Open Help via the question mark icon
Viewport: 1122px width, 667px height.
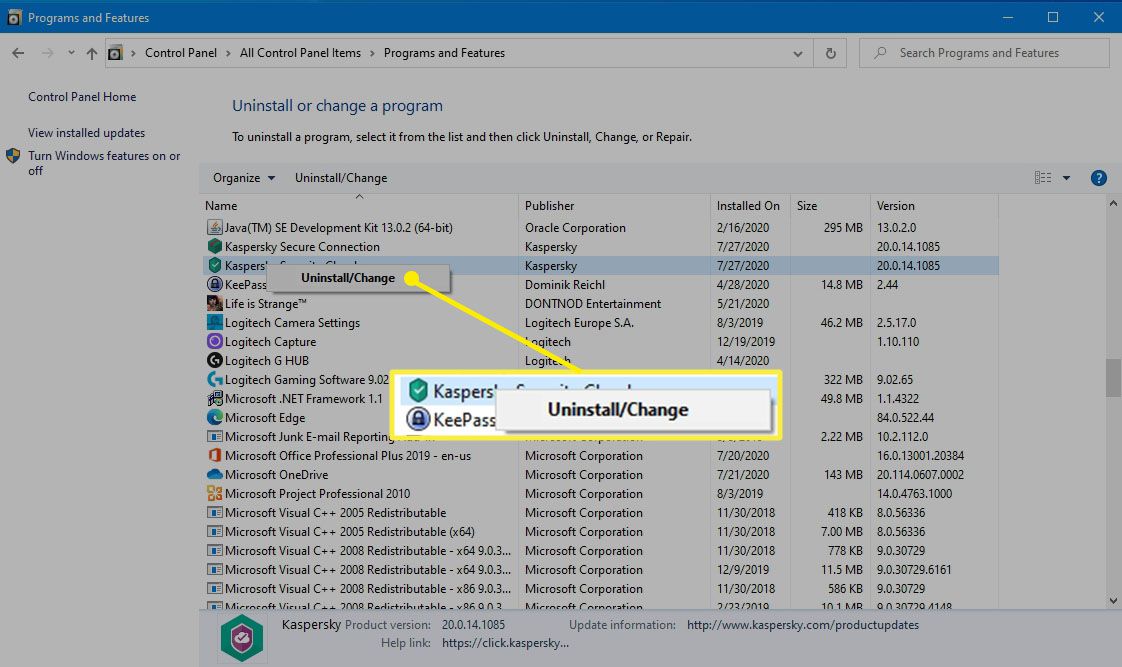tap(1098, 177)
